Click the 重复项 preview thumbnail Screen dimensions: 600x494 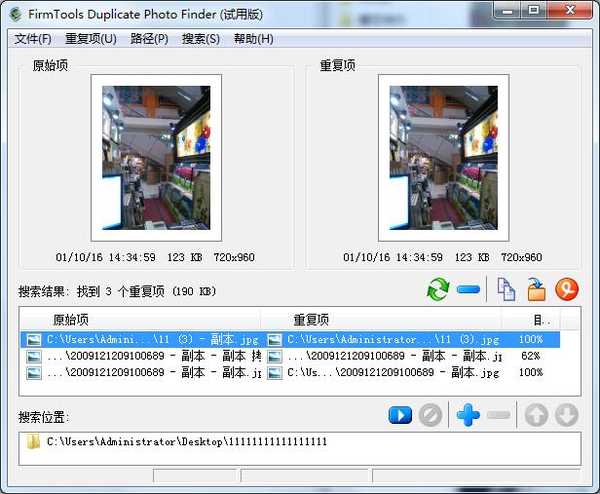443,158
